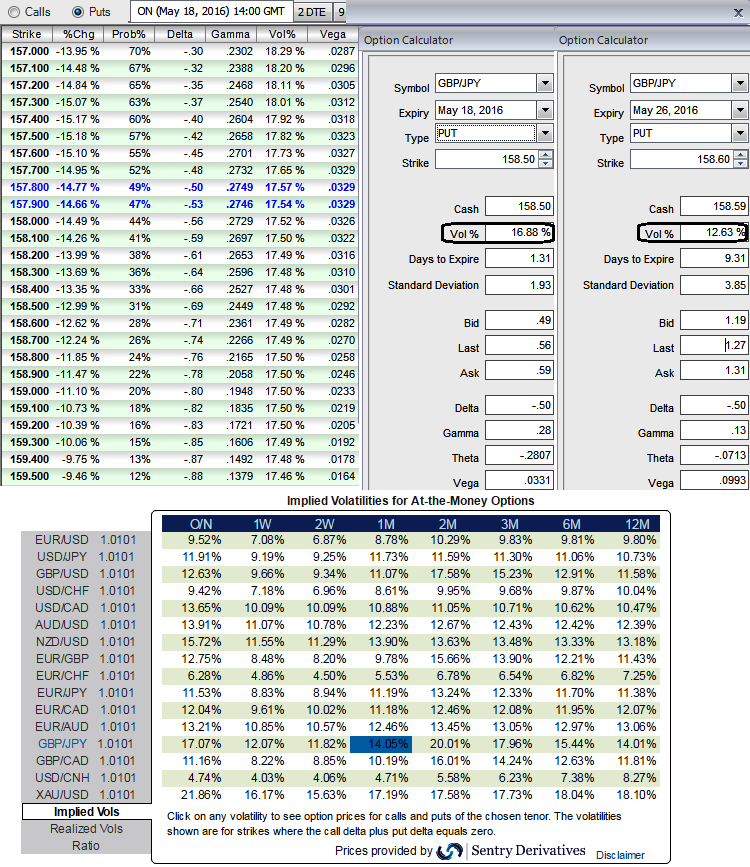This screenshot has height=867, width=750.
Task: Click GBP/JPY O/N volatility 17.07%
Action: (x=201, y=744)
